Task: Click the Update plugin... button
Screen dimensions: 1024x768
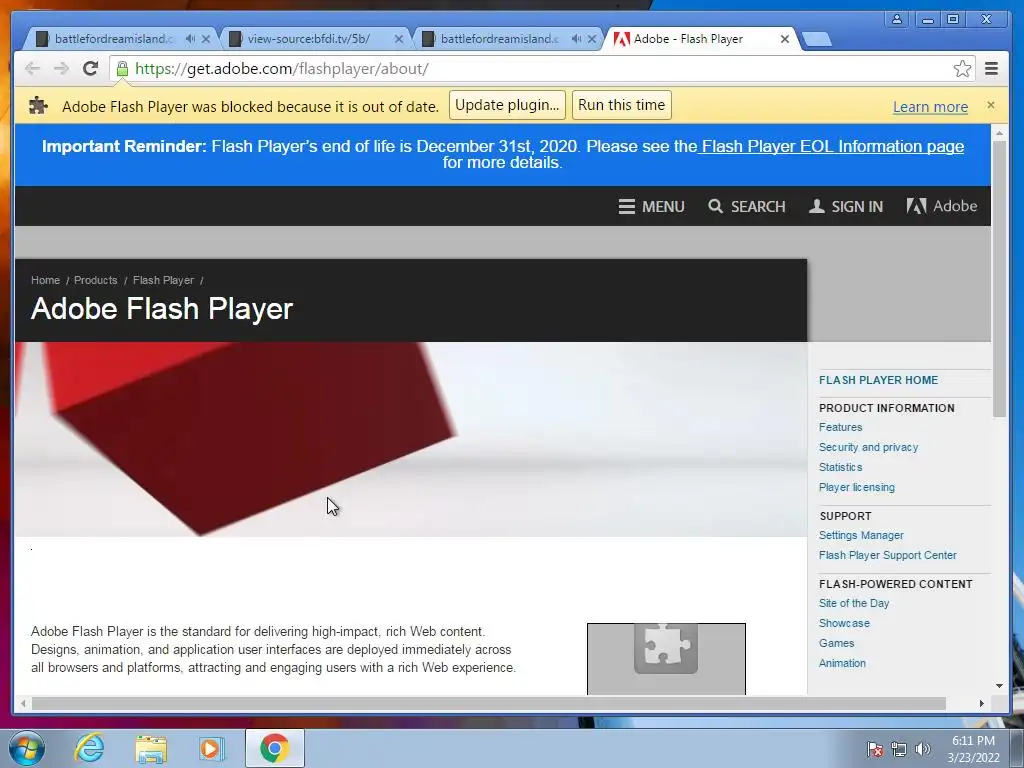Action: (x=507, y=105)
